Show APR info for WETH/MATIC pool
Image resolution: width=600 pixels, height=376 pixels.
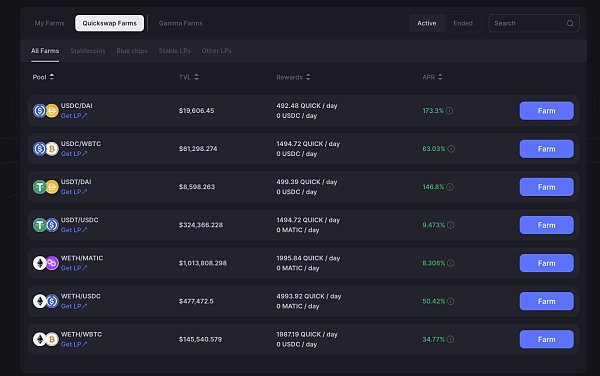click(451, 263)
